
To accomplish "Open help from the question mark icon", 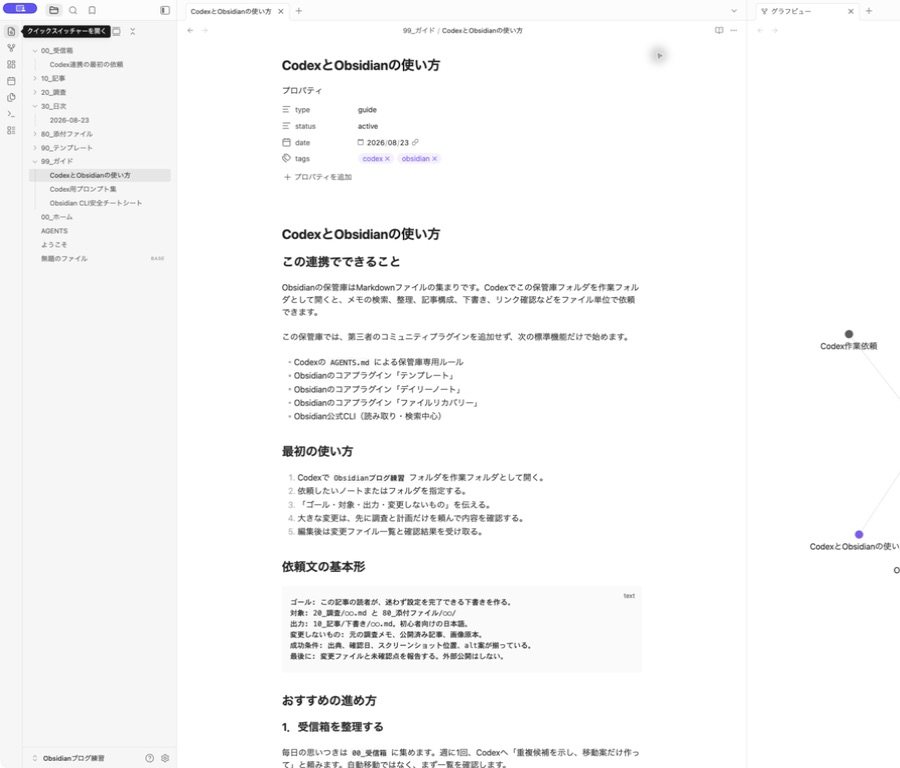I will point(149,758).
